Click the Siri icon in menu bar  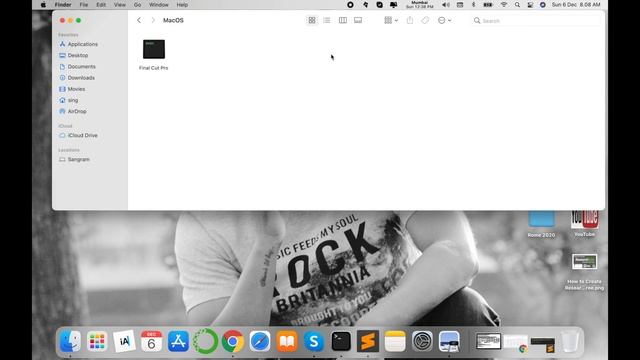pyautogui.click(x=542, y=5)
